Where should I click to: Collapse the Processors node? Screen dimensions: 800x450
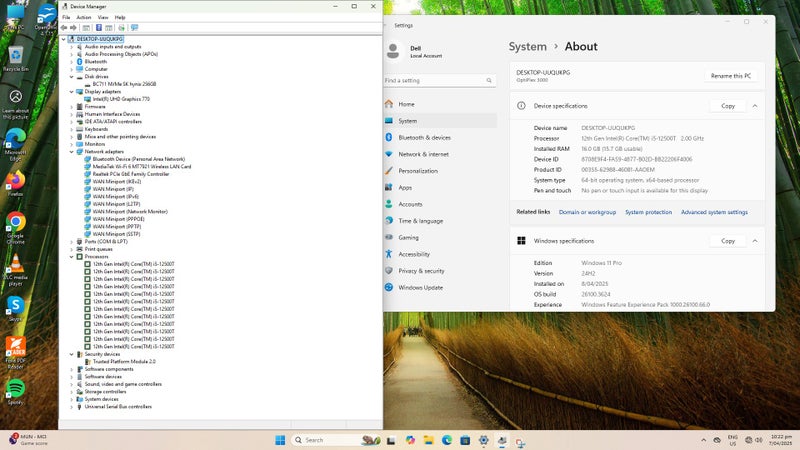tap(71, 257)
